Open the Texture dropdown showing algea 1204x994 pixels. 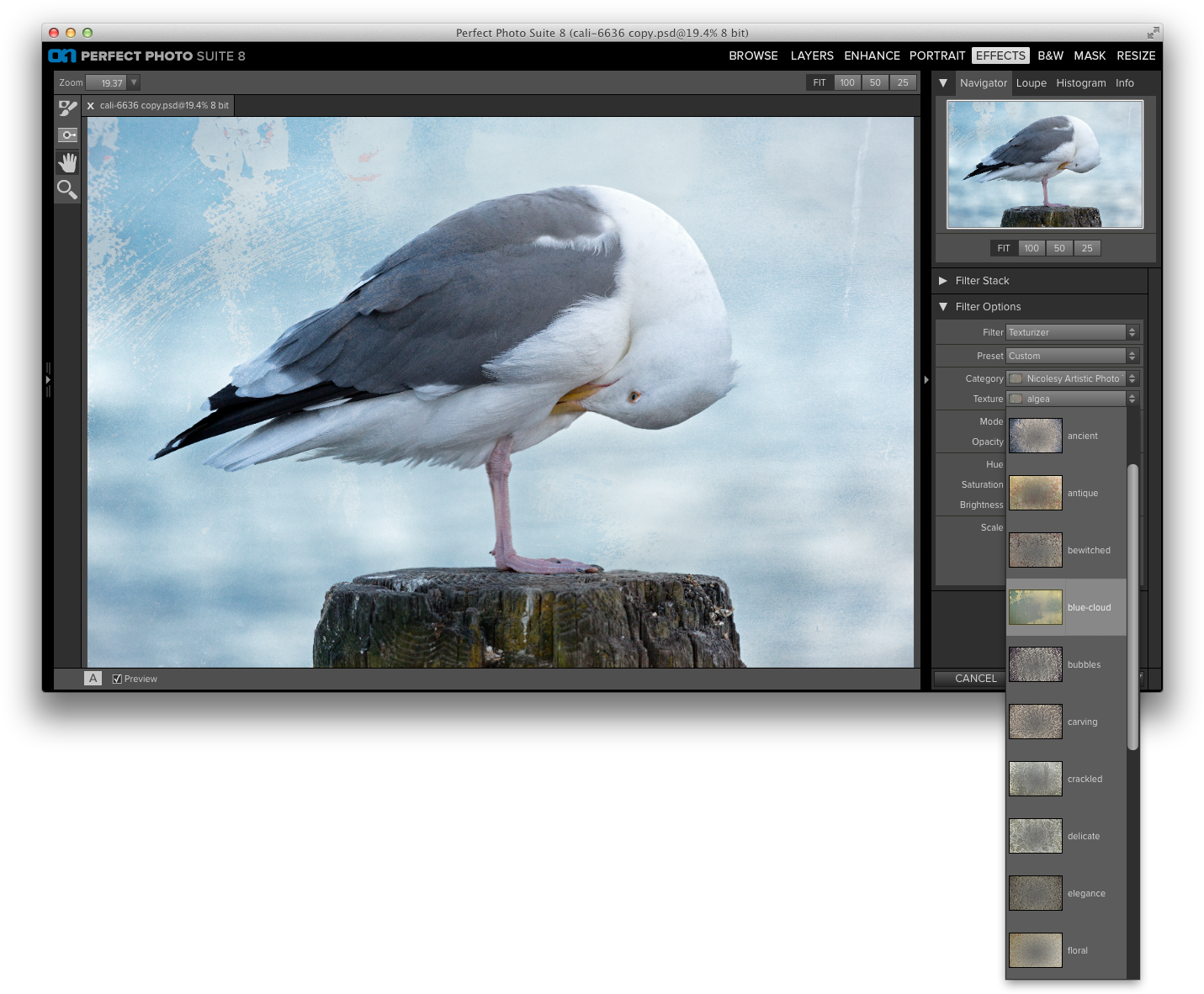click(x=1072, y=399)
